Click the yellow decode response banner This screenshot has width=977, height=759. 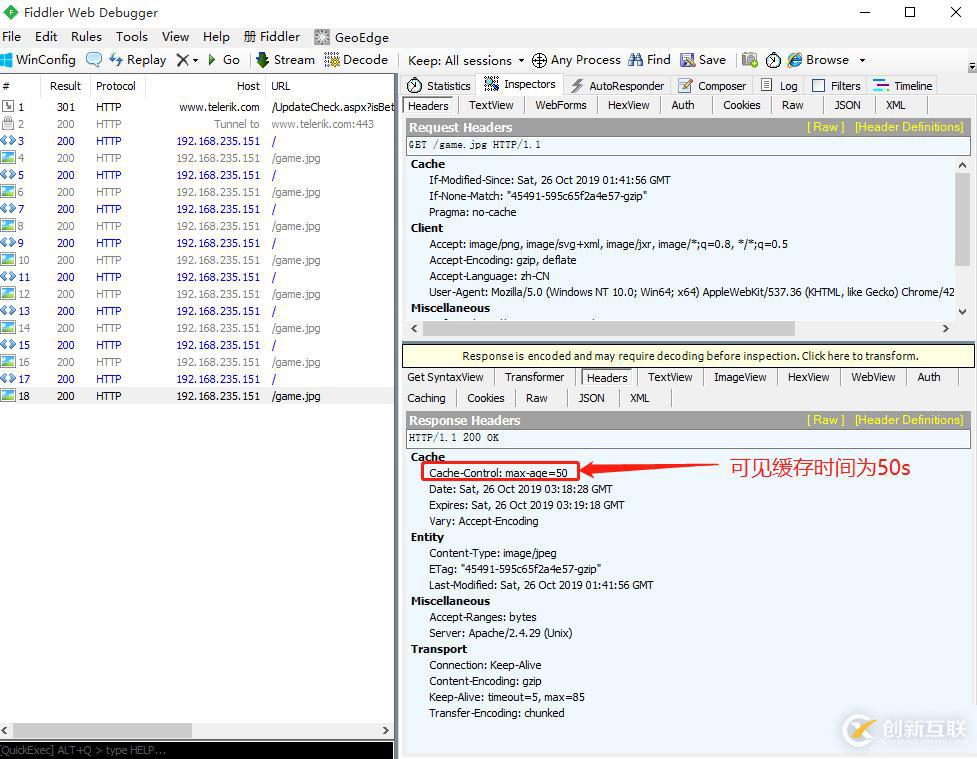point(689,356)
